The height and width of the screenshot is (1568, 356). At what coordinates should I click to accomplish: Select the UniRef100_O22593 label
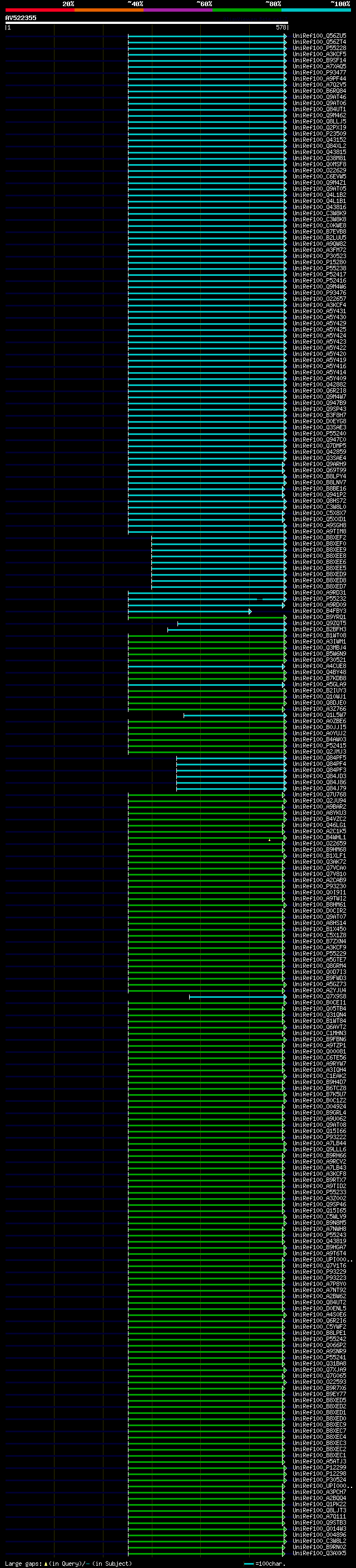tap(319, 1382)
